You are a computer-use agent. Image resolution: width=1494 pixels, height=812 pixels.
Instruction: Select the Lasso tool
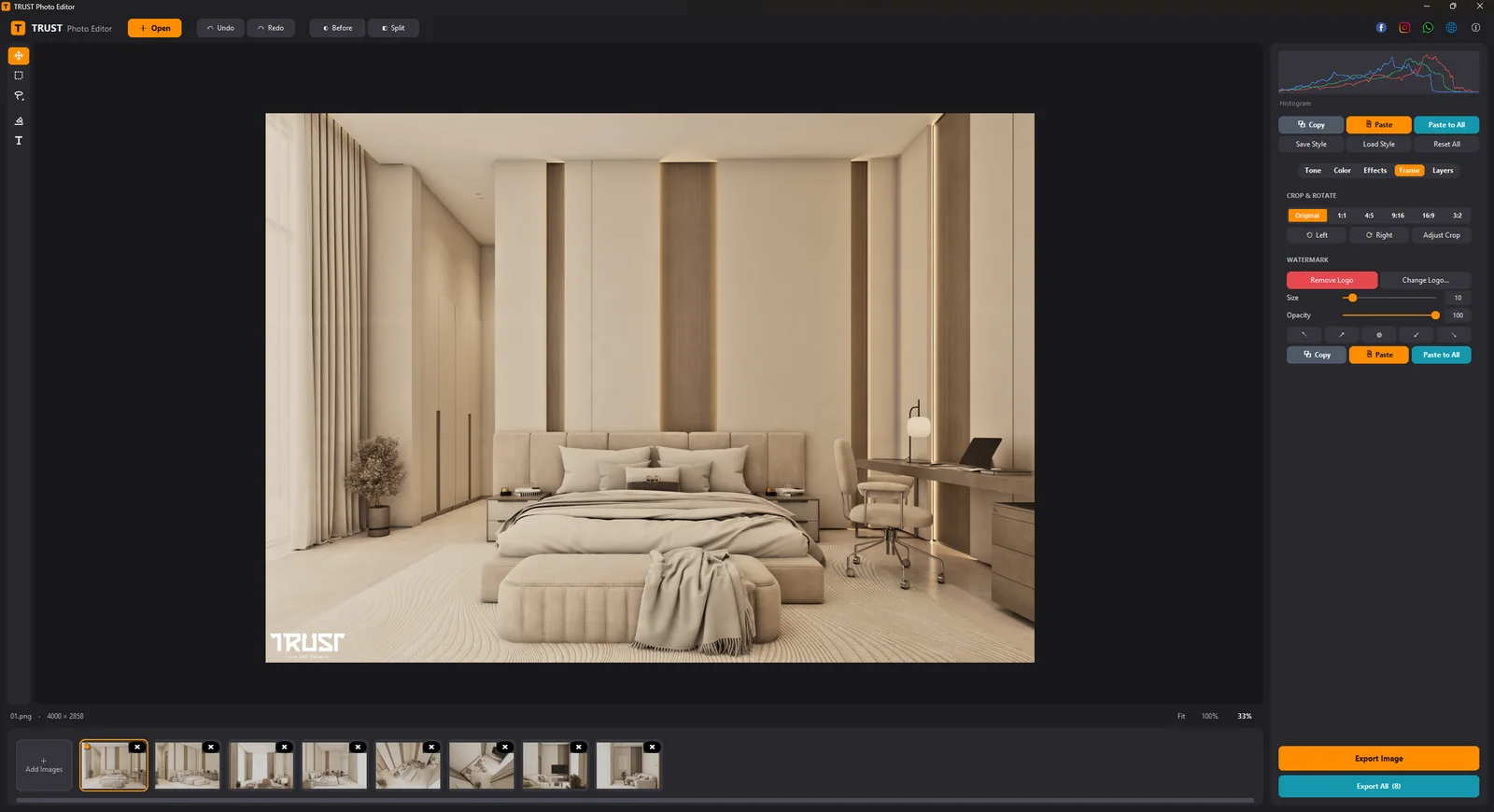tap(19, 96)
